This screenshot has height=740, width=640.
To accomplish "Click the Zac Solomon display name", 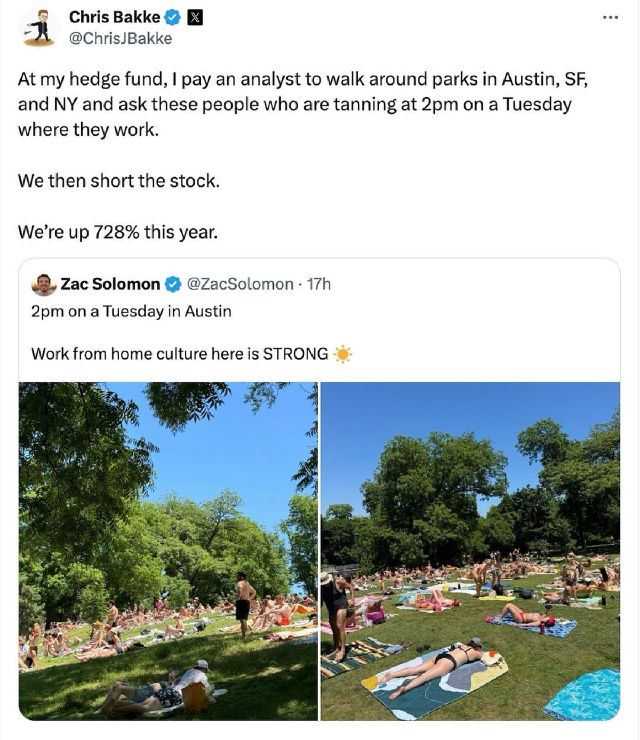I will tap(110, 284).
